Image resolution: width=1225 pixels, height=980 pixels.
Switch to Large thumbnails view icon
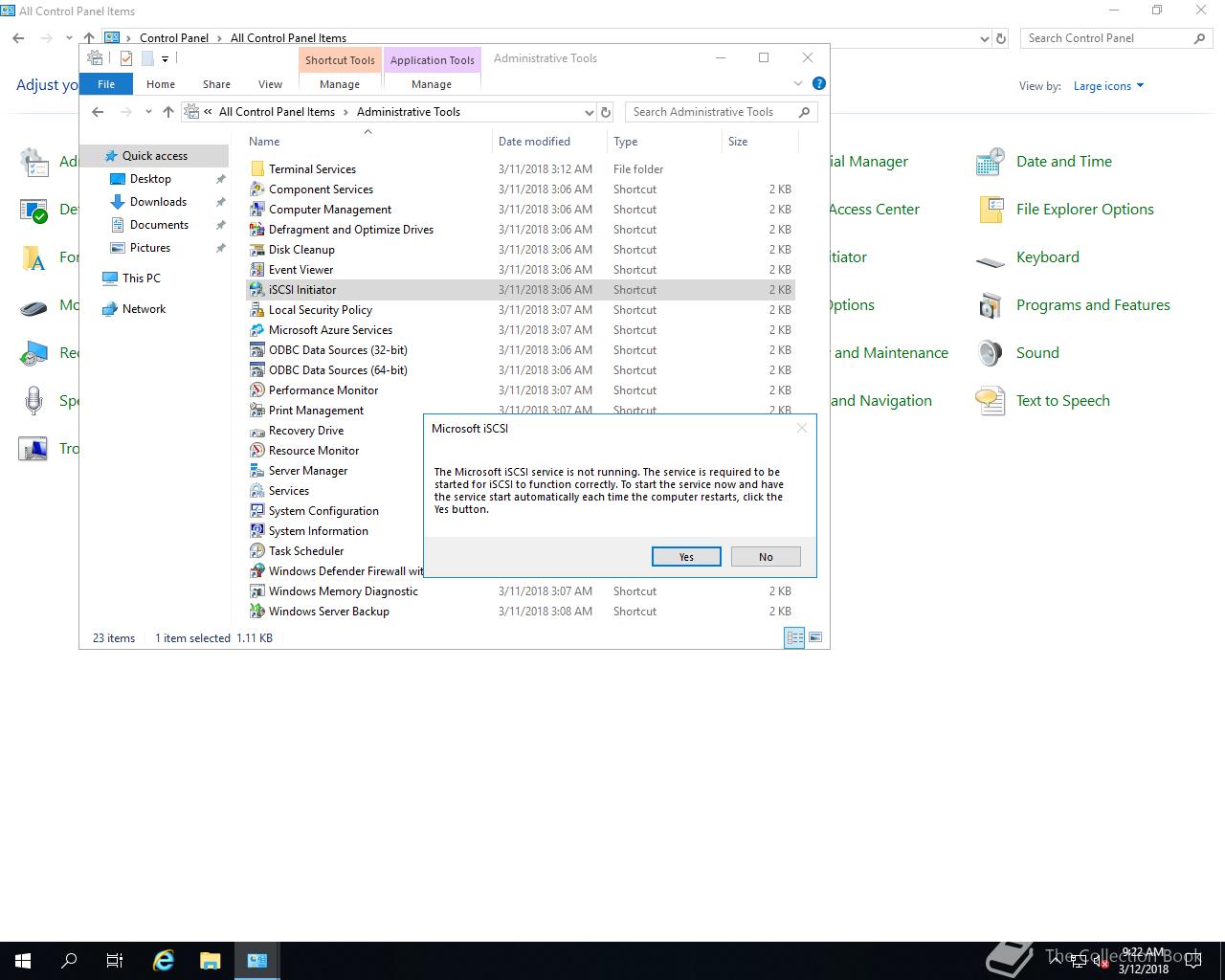815,637
